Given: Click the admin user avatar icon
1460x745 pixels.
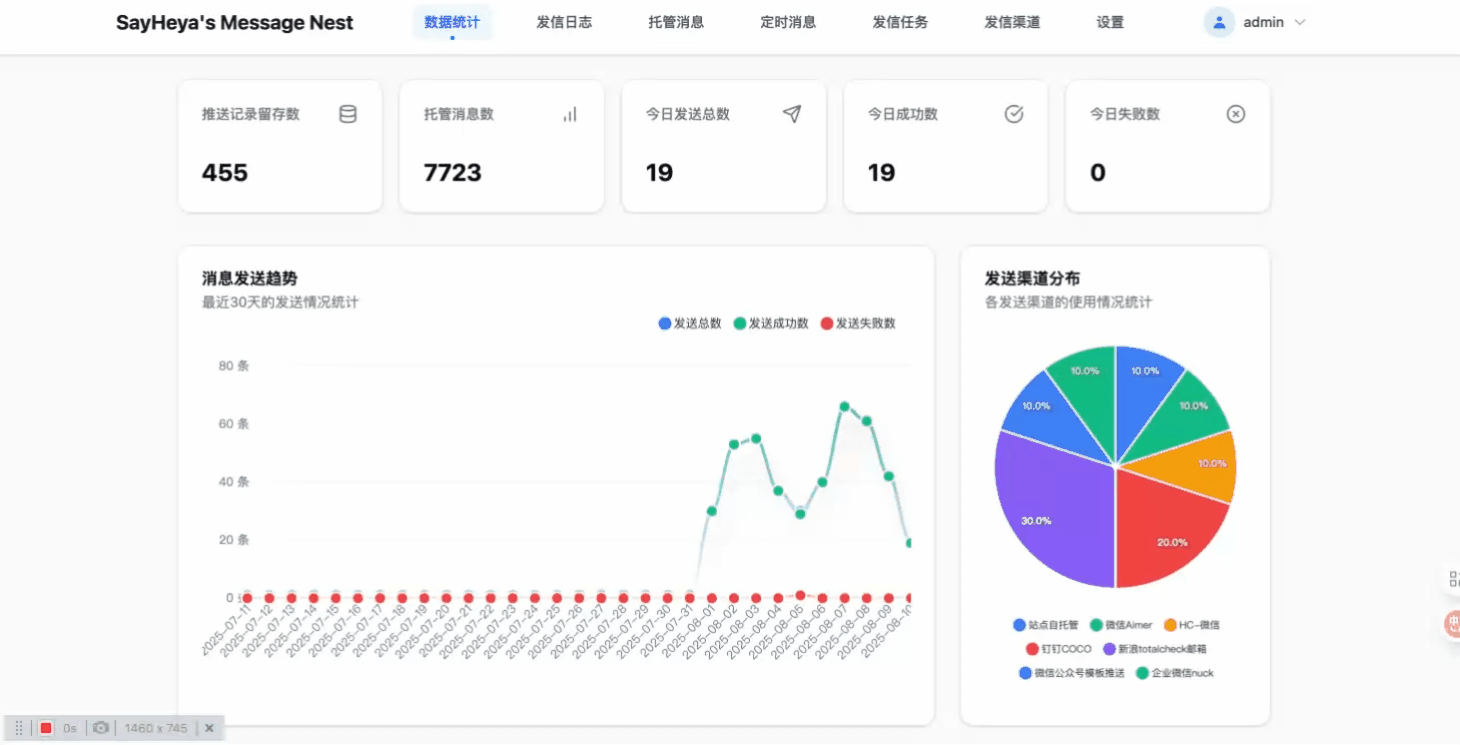Looking at the screenshot, I should pyautogui.click(x=1219, y=22).
